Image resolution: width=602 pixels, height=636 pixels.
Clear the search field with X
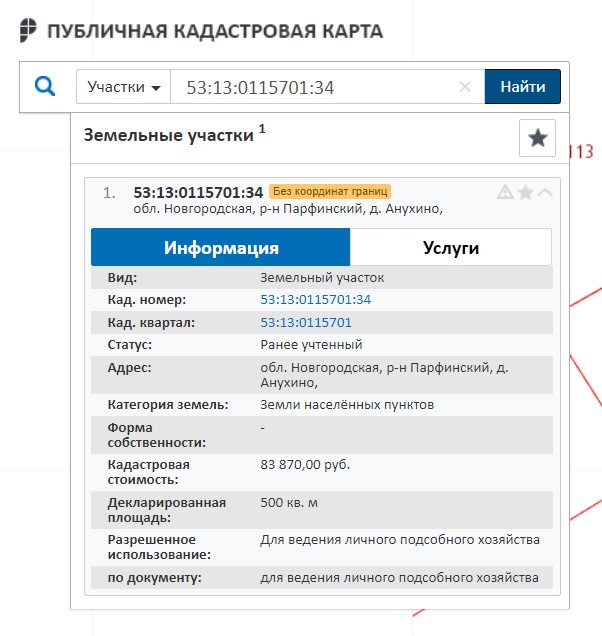point(465,86)
